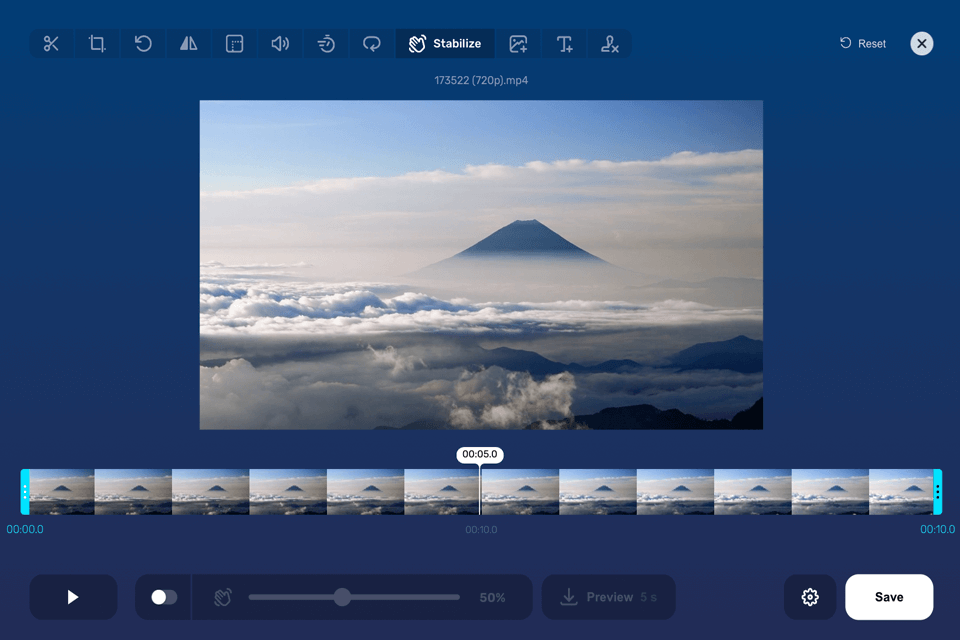960x640 pixels.
Task: Open the Volume tool
Action: click(x=280, y=43)
